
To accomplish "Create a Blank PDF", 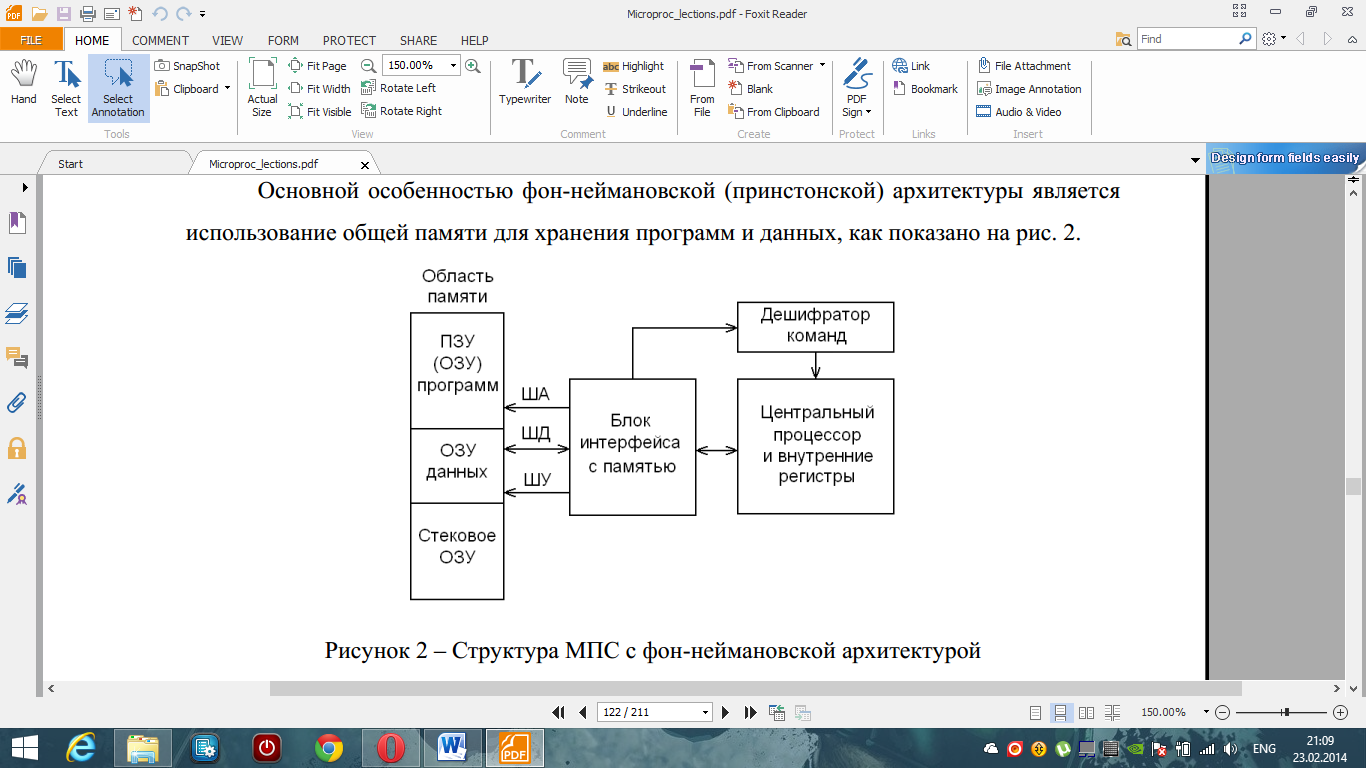I will (x=750, y=89).
